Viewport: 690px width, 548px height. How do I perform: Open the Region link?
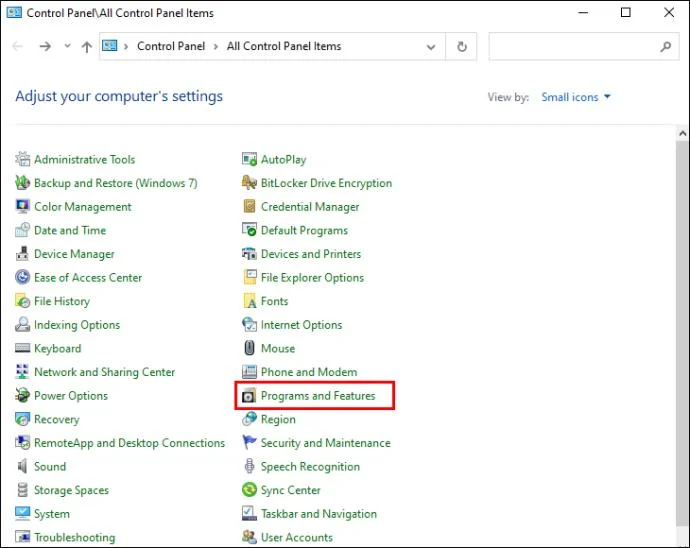278,419
